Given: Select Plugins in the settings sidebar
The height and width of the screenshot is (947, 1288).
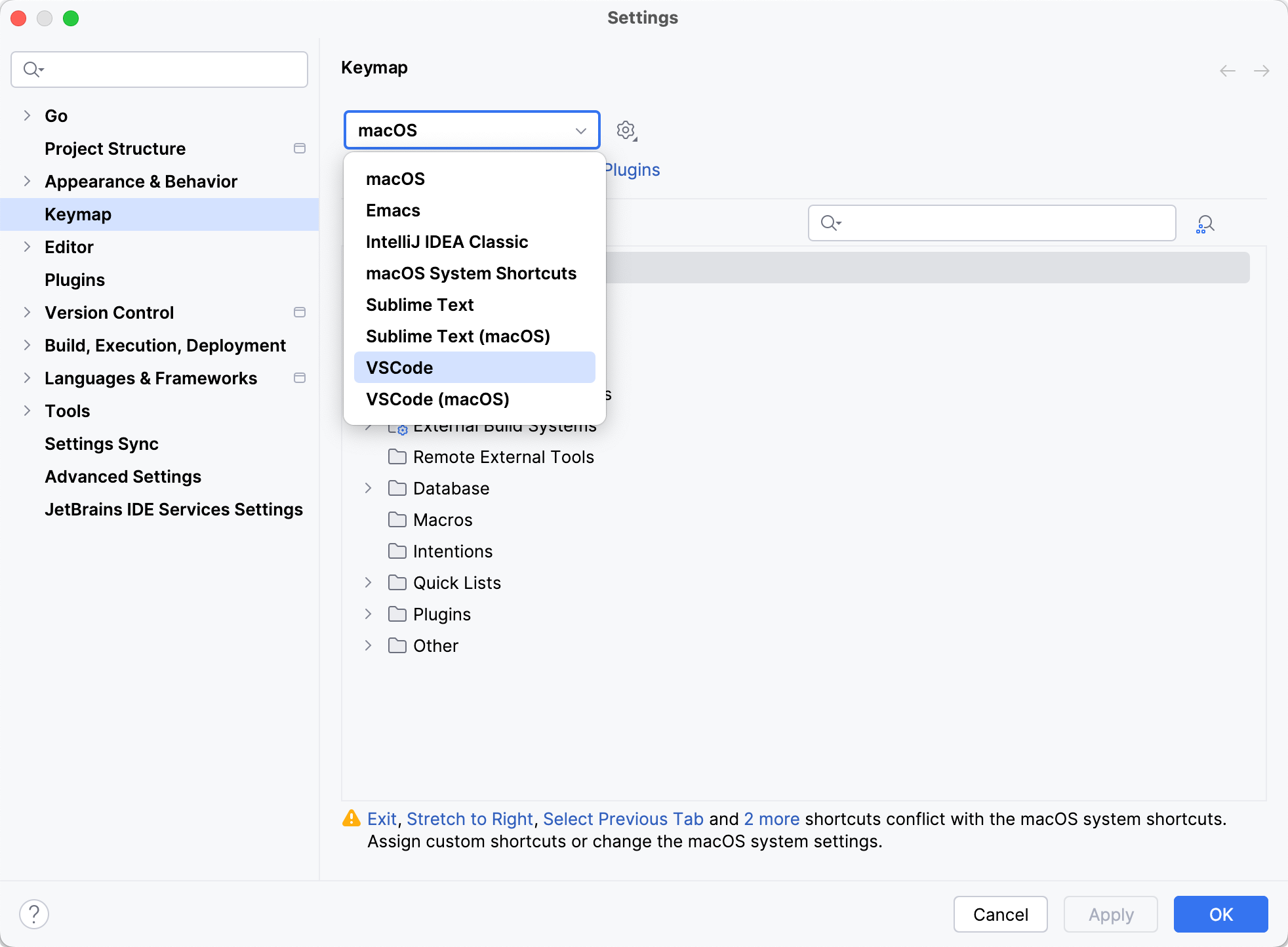Looking at the screenshot, I should click(x=74, y=279).
